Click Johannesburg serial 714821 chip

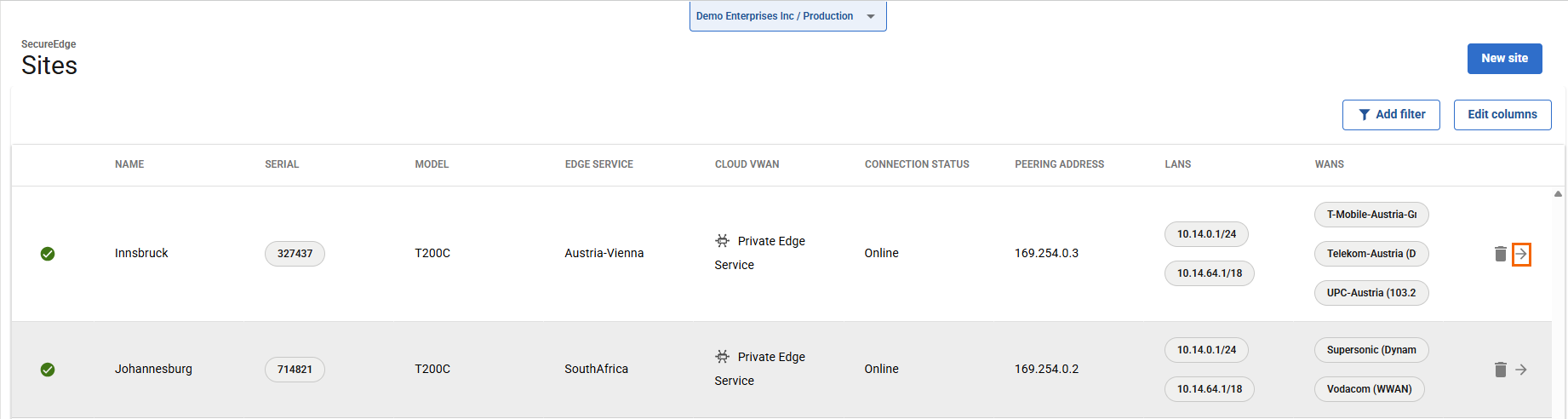point(295,370)
